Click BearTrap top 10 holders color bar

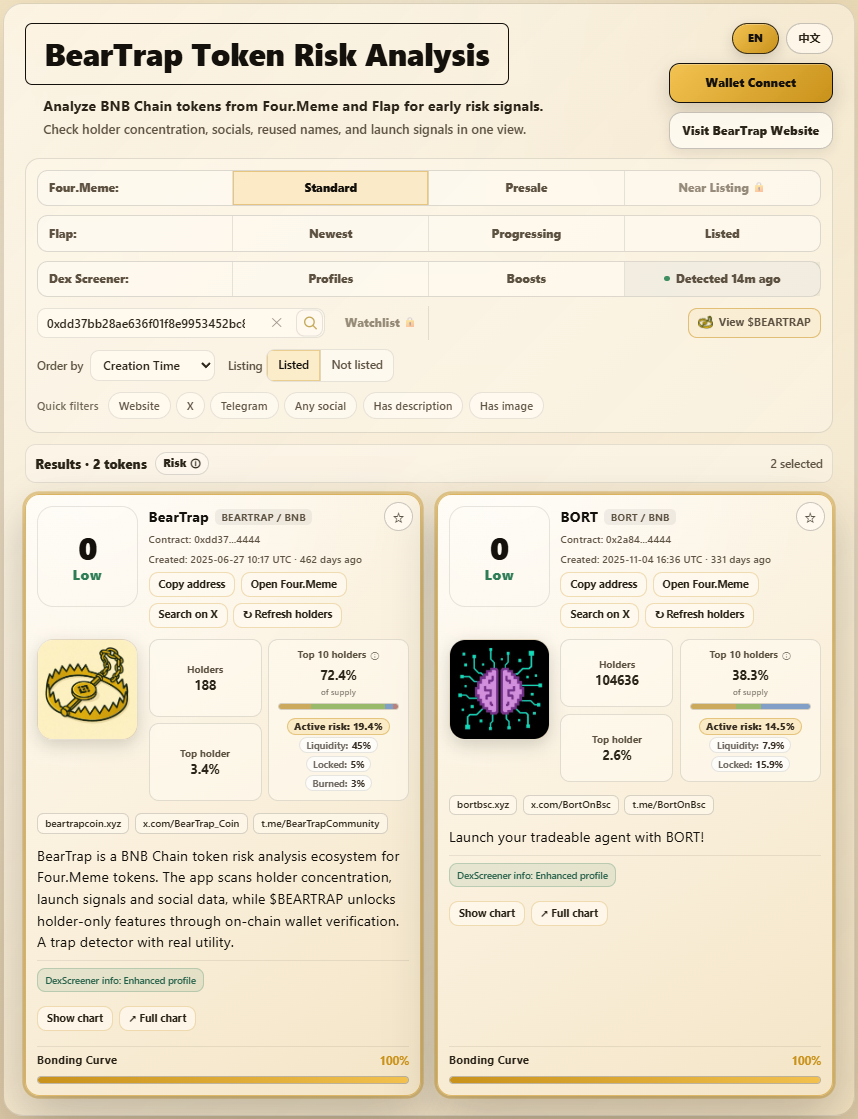point(338,707)
